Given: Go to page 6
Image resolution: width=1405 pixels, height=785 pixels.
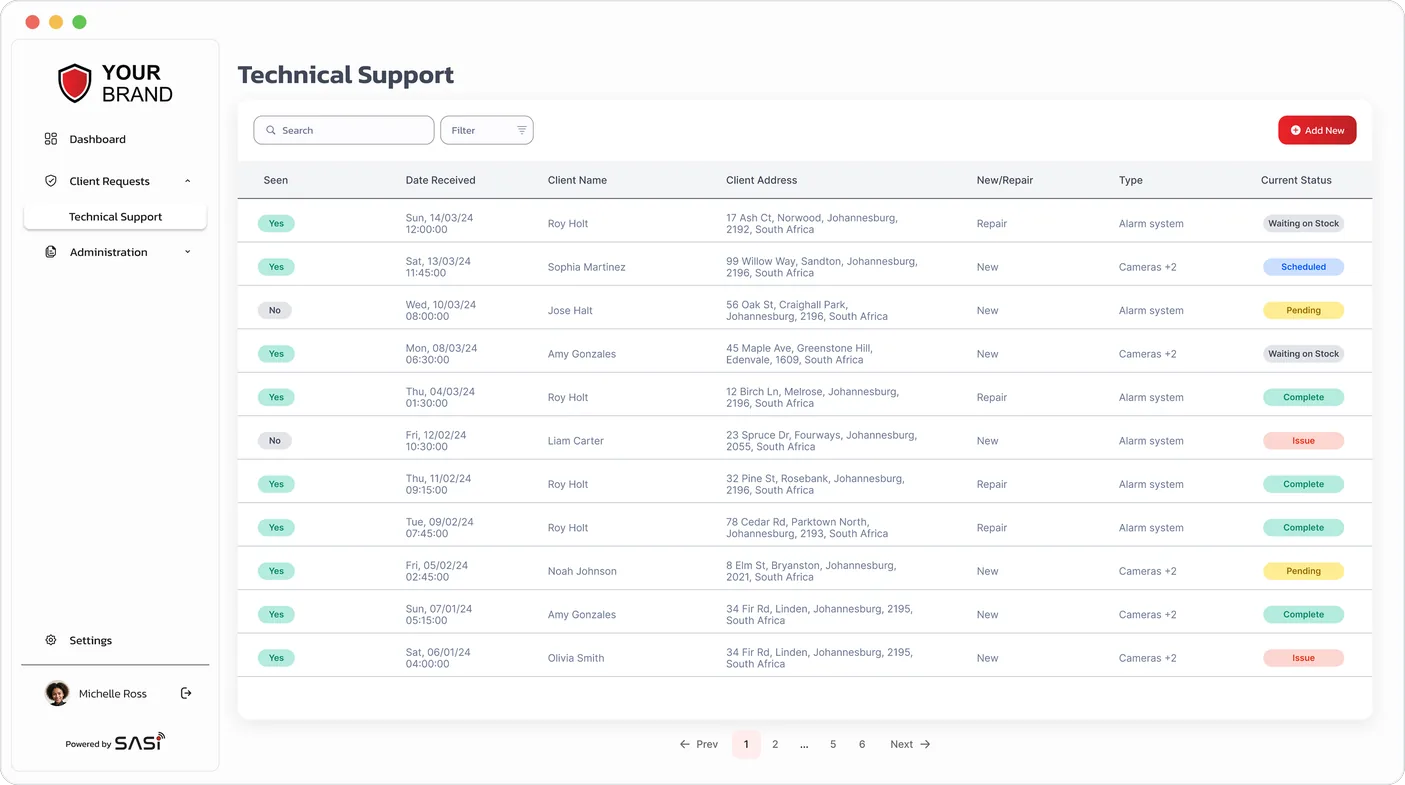Looking at the screenshot, I should pos(862,744).
